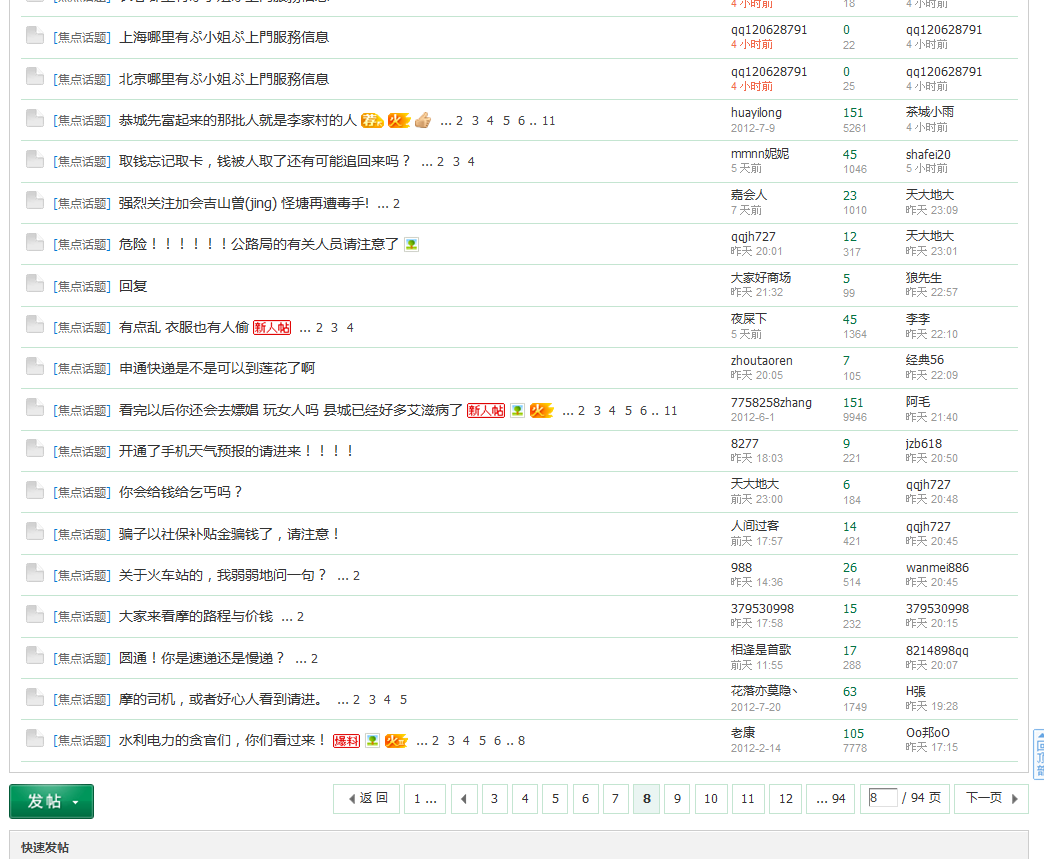This screenshot has height=859, width=1044.
Task: Click the 新人帖 badge on 有点乱 衣服也有人偷
Action: click(270, 326)
